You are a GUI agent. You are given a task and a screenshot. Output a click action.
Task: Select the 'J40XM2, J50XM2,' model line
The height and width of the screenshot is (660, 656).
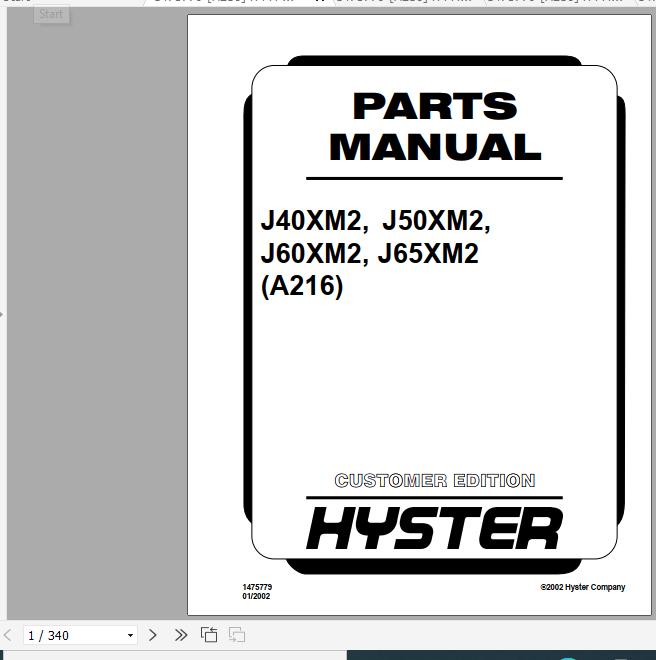(x=375, y=220)
